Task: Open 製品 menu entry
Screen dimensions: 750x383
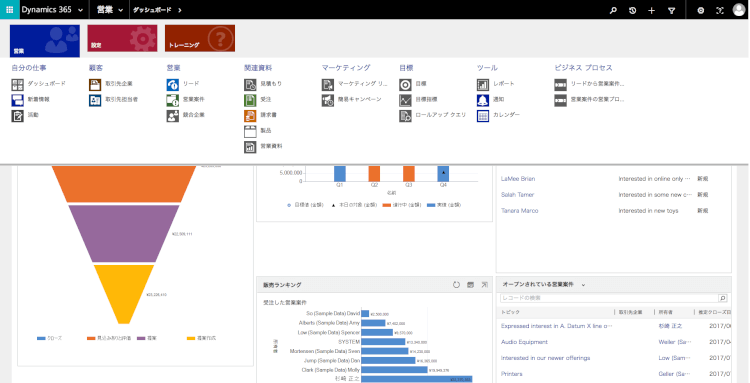Action: [x=258, y=131]
